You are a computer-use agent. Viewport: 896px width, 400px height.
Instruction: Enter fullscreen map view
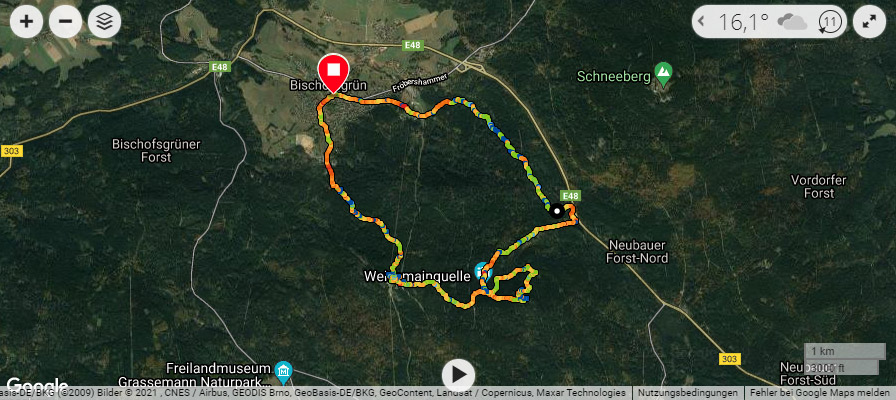[x=869, y=22]
